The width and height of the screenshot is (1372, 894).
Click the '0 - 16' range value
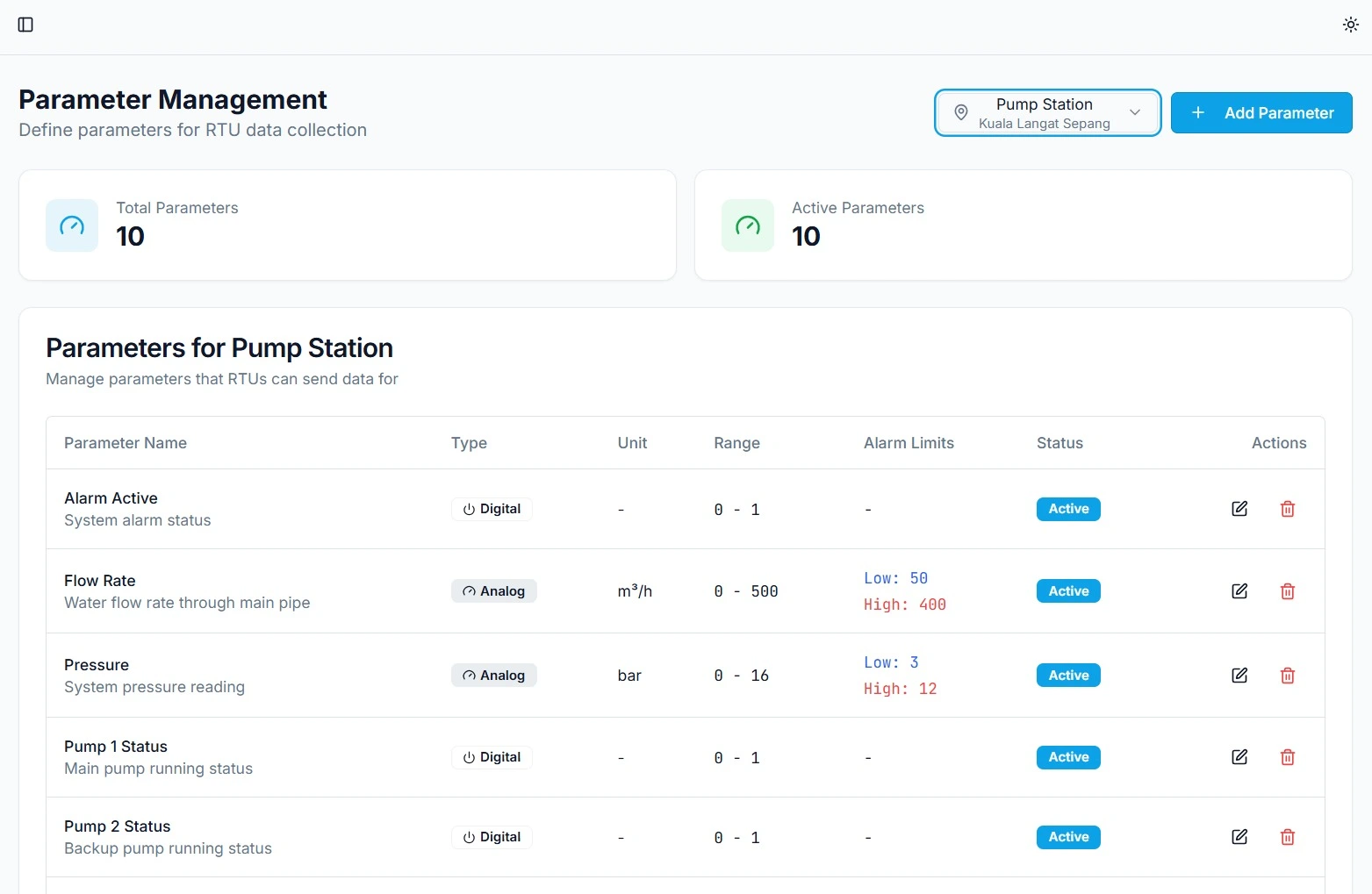742,676
